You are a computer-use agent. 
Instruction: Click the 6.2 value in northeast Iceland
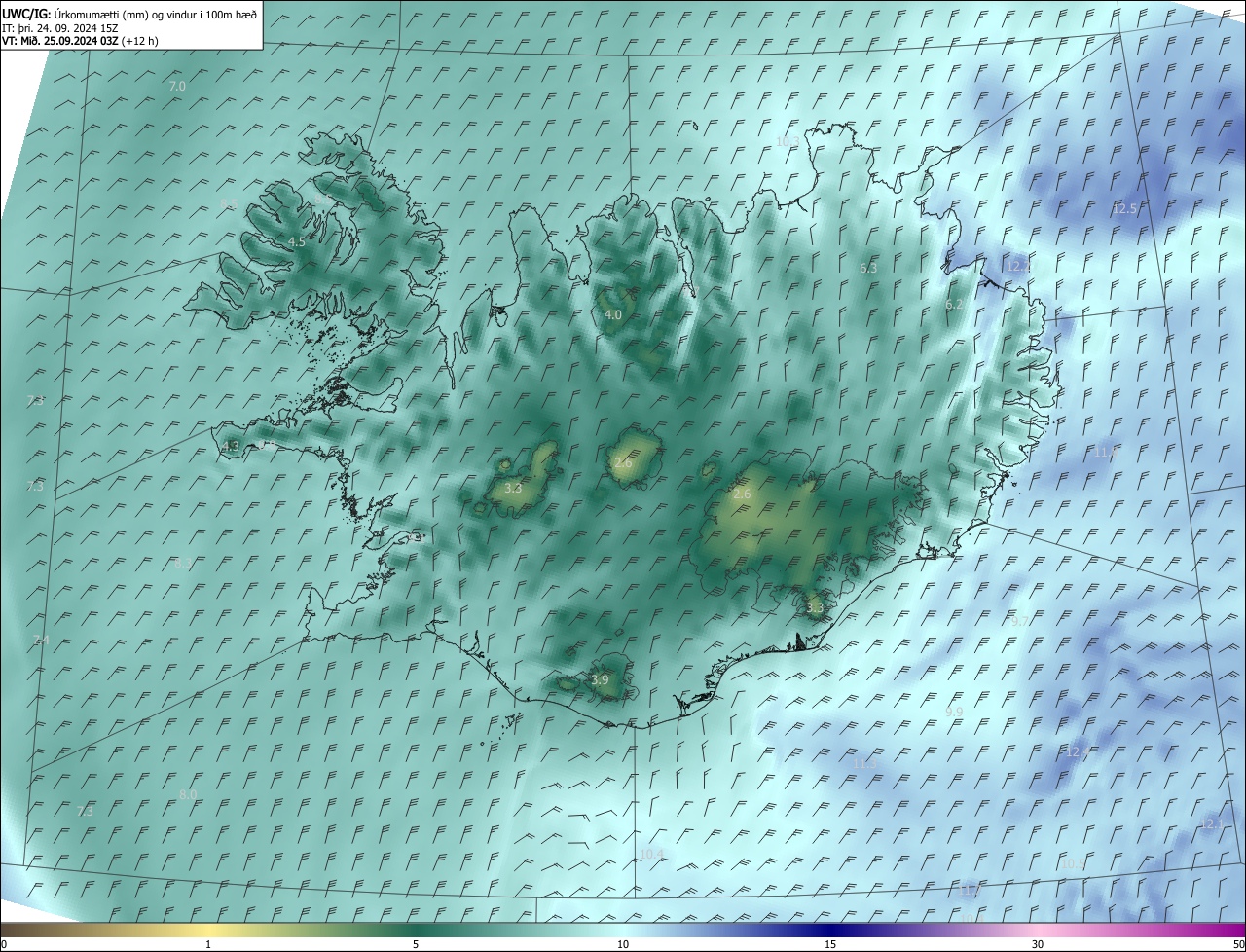(x=954, y=305)
